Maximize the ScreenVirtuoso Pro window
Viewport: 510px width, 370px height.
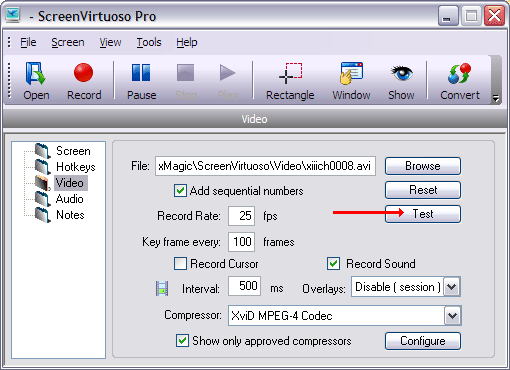[x=471, y=16]
